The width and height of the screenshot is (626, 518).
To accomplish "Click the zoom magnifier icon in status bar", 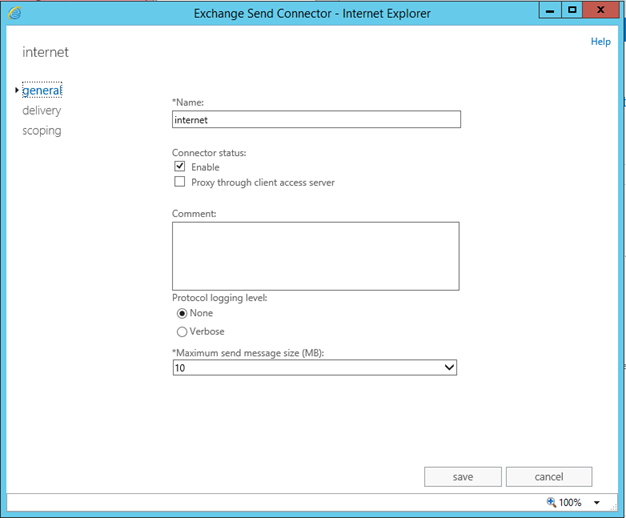I will (x=551, y=502).
